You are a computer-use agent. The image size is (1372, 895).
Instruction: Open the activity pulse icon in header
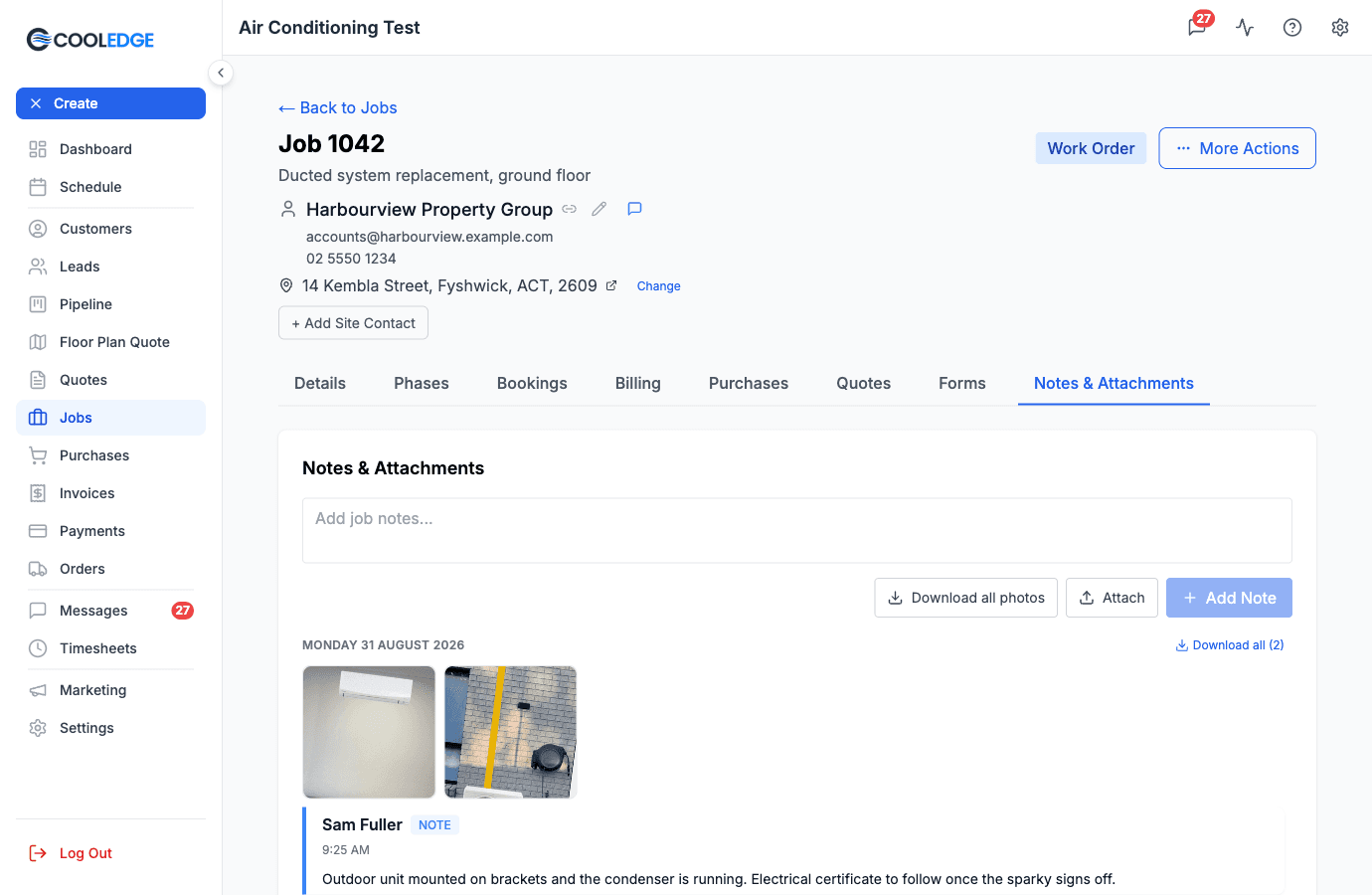(1245, 28)
